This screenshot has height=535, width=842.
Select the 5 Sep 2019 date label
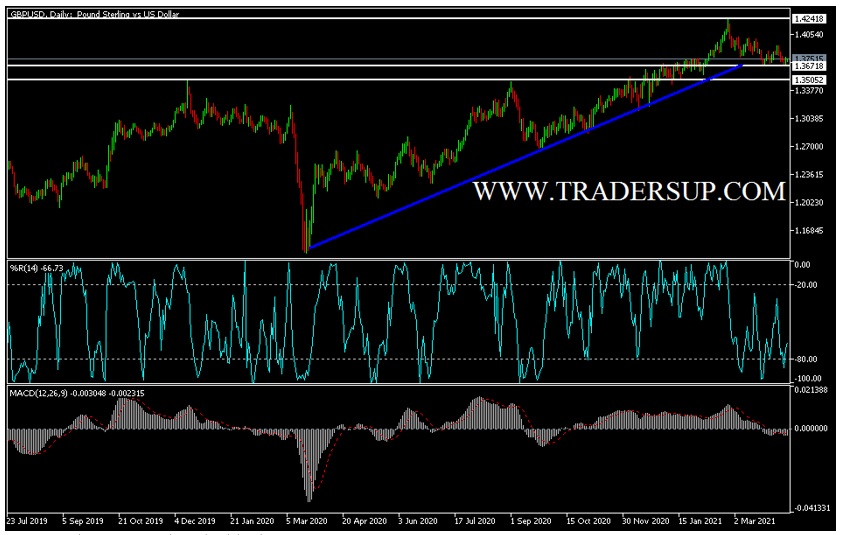click(x=83, y=521)
